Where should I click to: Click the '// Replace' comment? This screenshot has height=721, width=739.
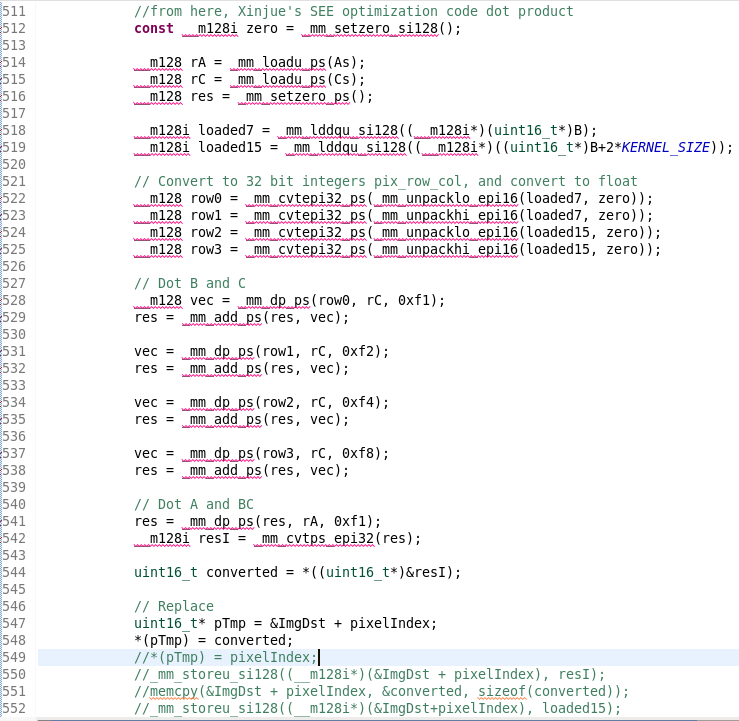coord(174,606)
